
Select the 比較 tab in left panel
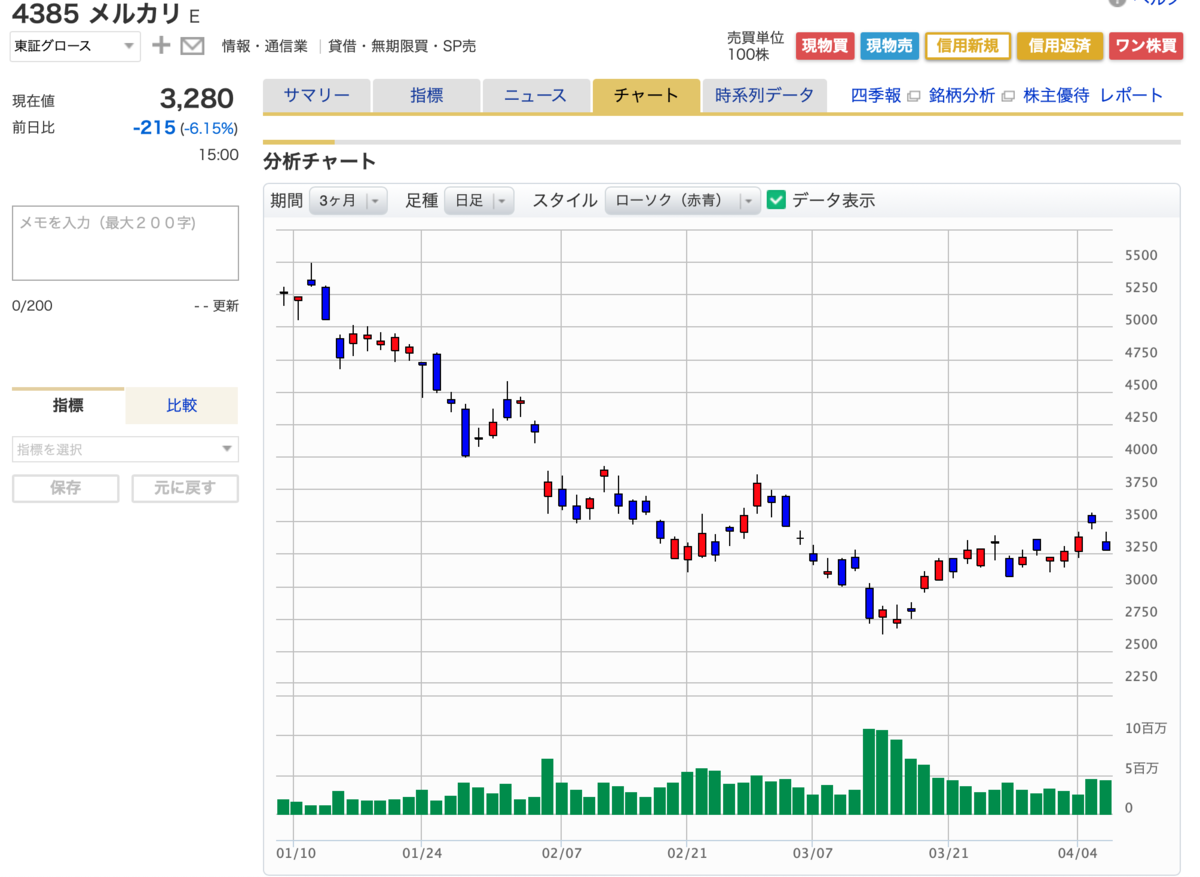(182, 406)
